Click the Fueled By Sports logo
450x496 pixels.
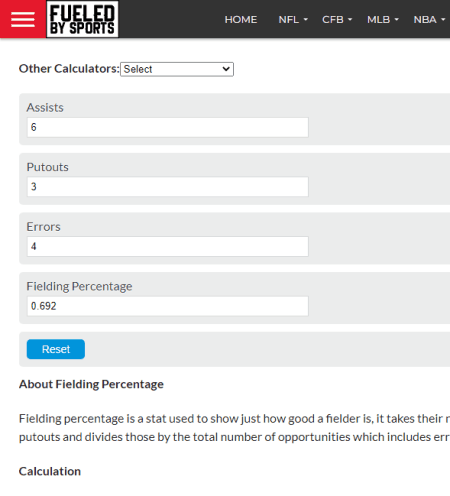pos(82,19)
